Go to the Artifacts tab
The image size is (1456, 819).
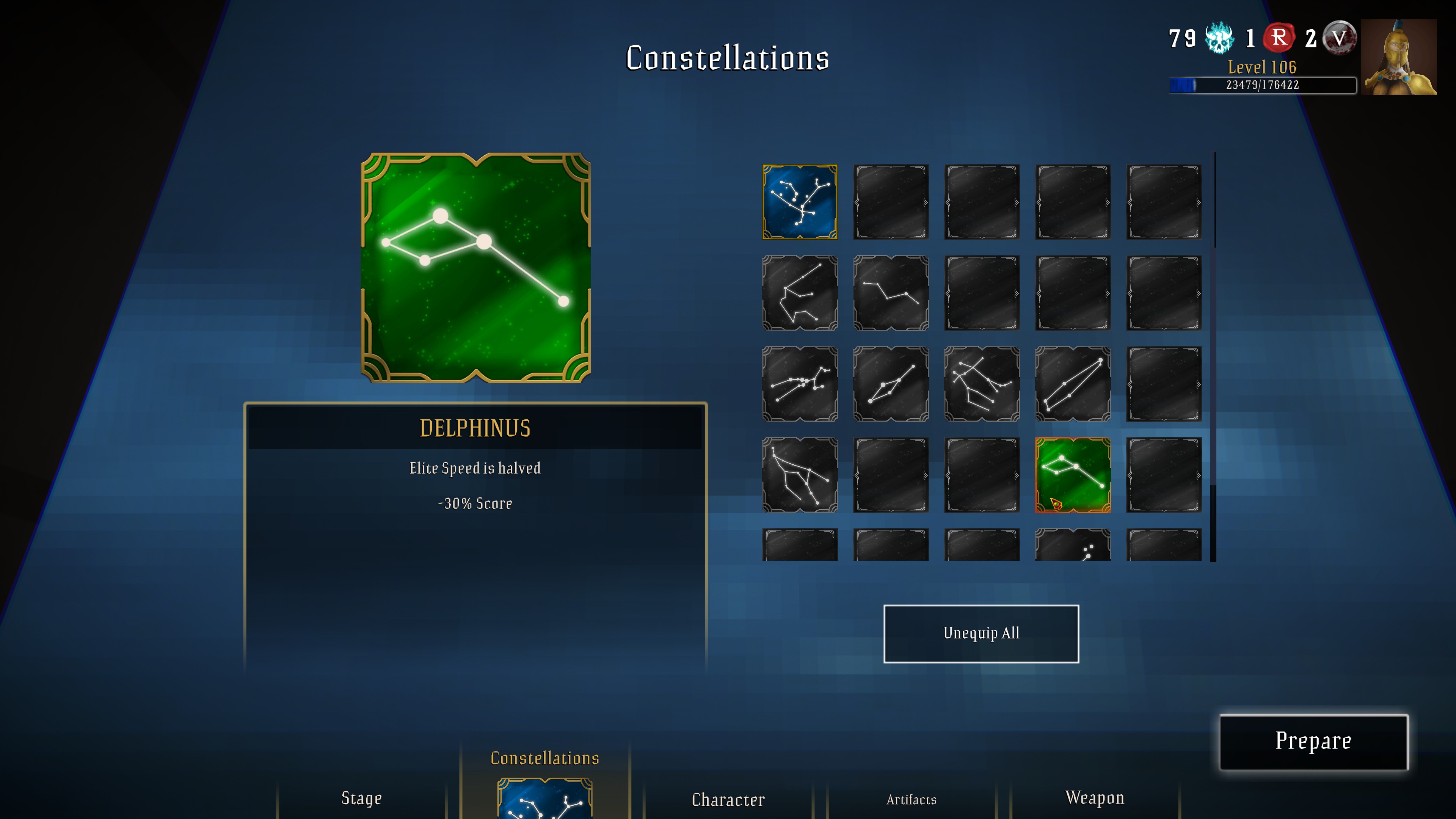(911, 800)
